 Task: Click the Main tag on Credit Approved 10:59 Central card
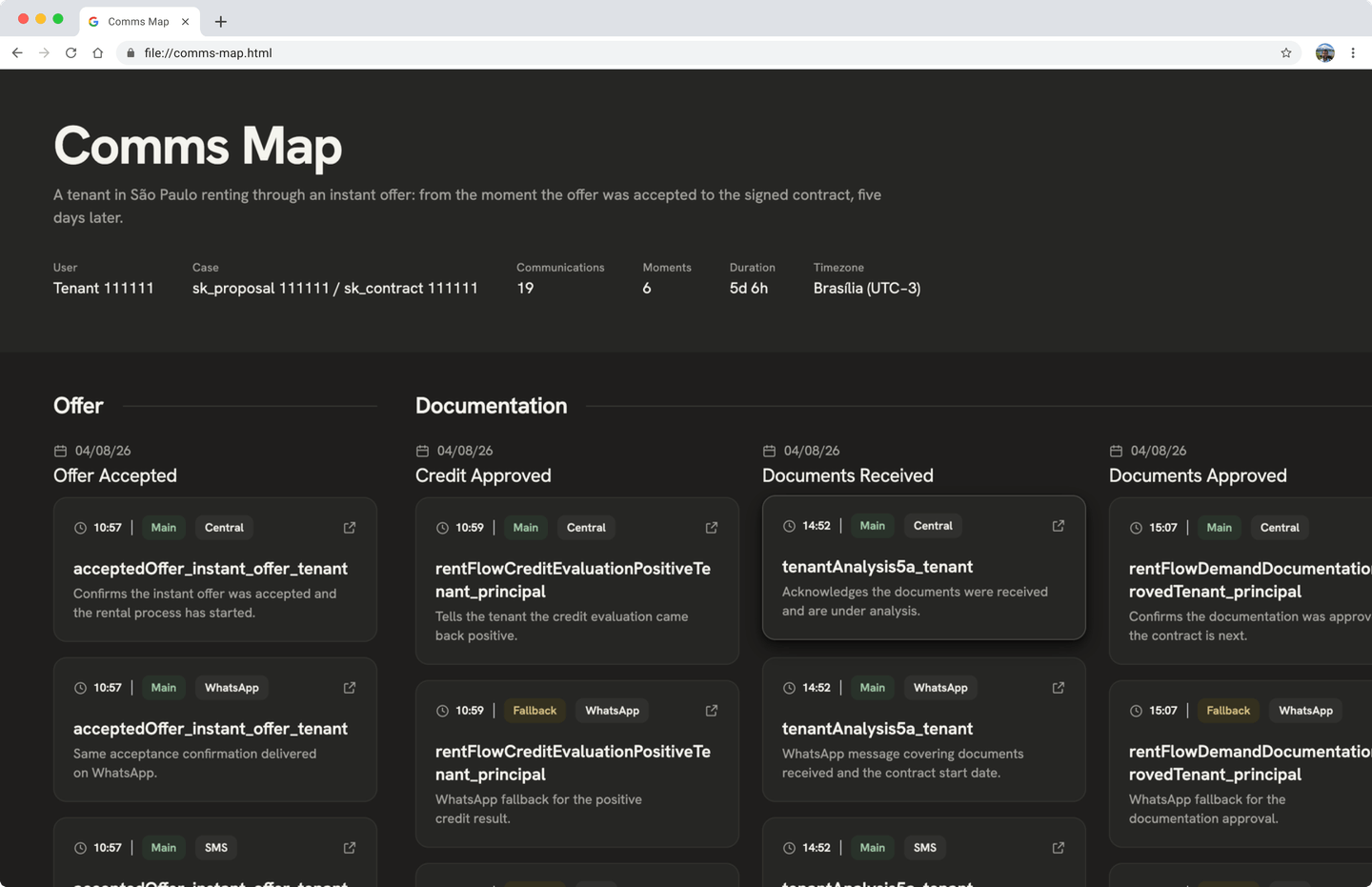(x=525, y=528)
